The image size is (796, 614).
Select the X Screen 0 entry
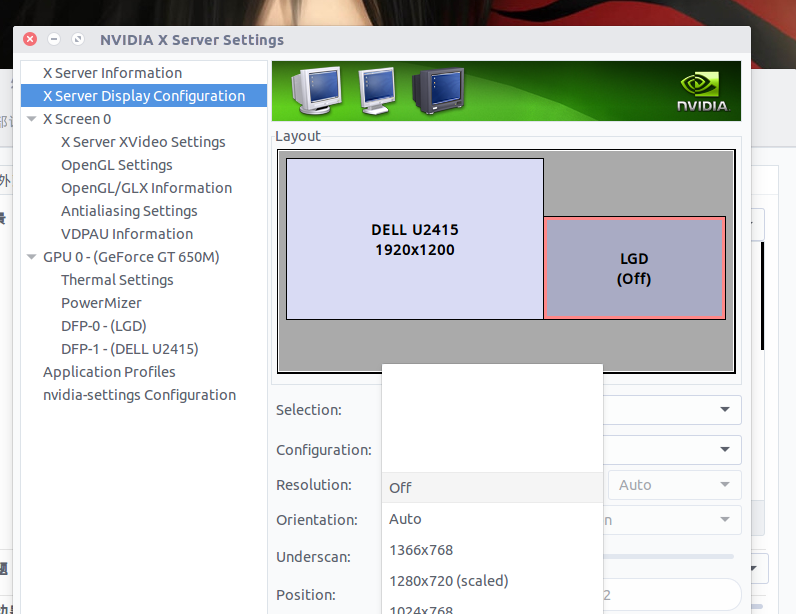[77, 119]
